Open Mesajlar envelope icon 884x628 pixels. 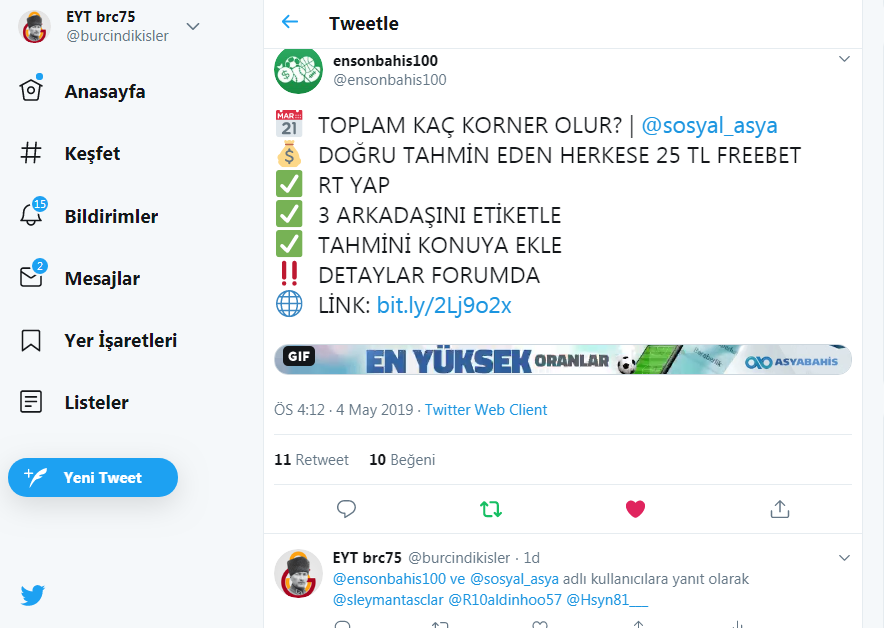point(33,275)
